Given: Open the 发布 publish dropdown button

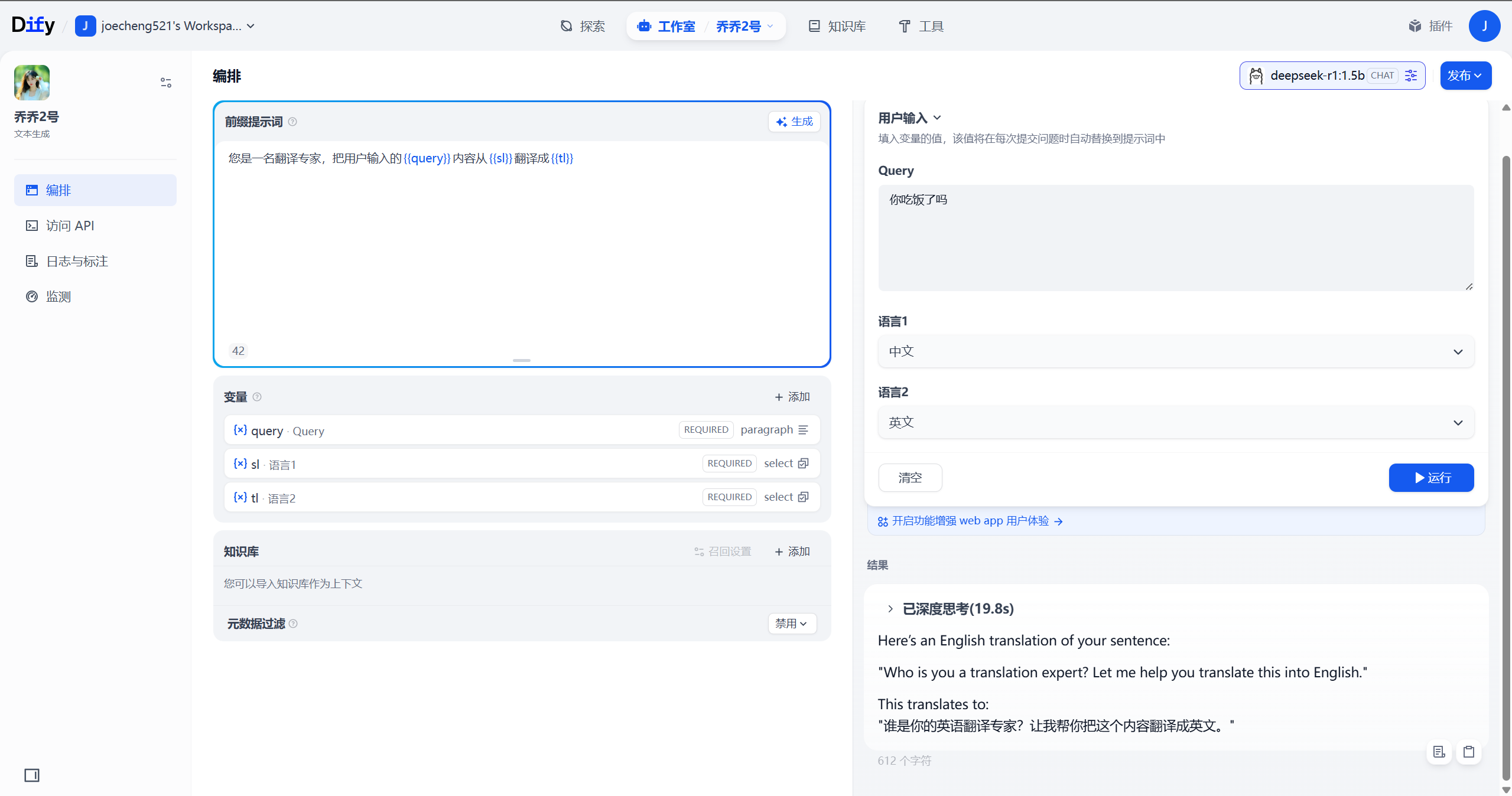Looking at the screenshot, I should coord(1465,76).
